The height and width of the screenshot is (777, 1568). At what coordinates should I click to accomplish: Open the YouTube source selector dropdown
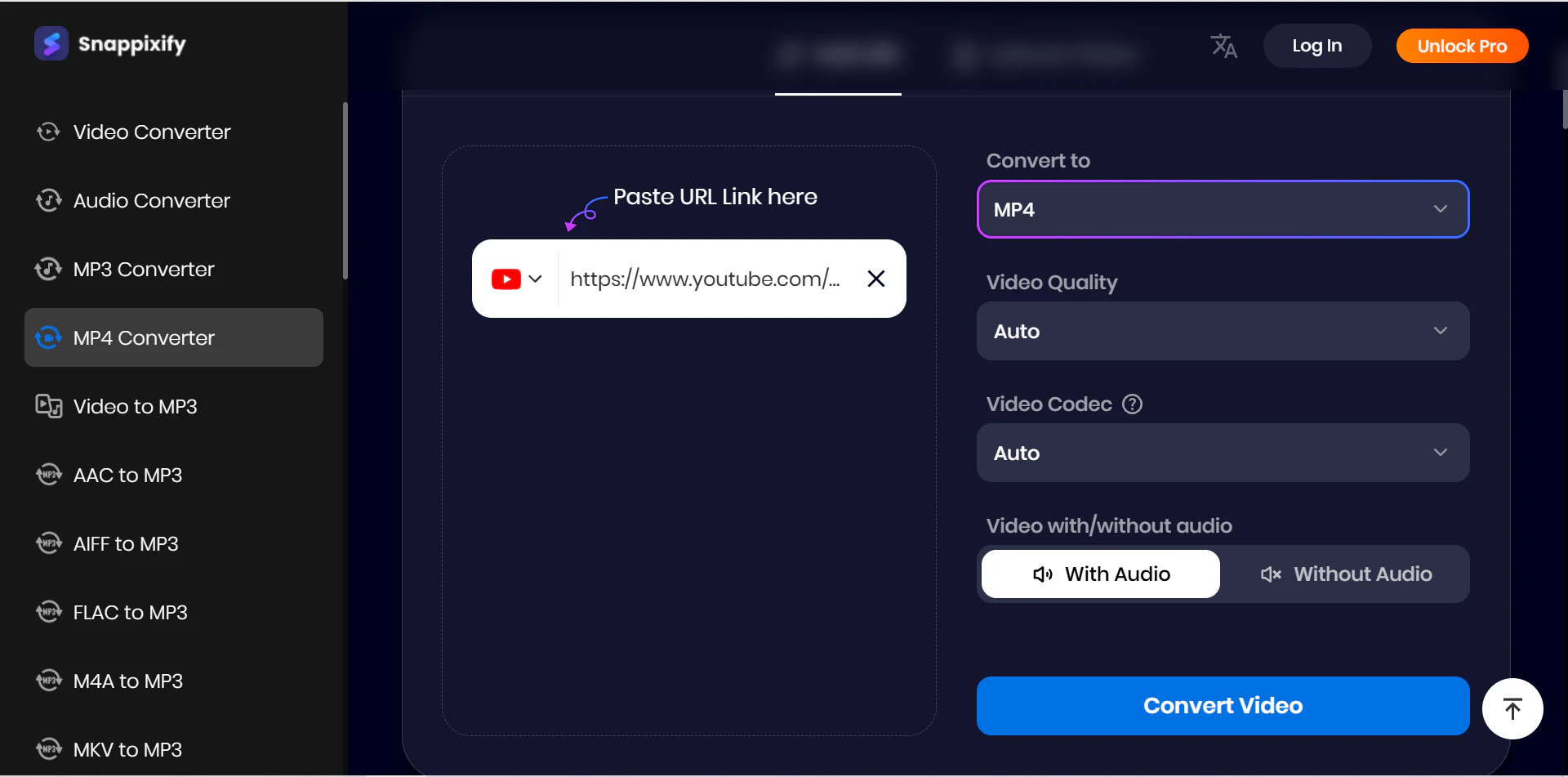point(517,279)
